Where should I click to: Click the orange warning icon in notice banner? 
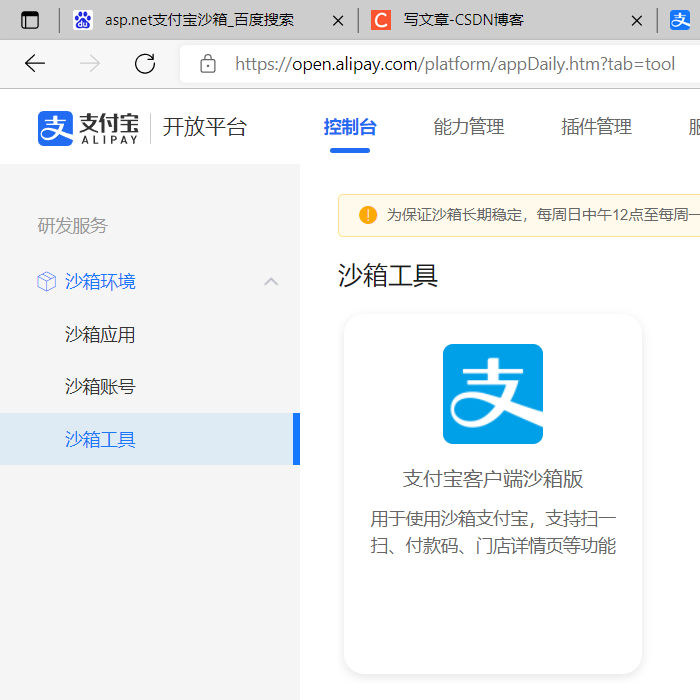click(x=368, y=215)
